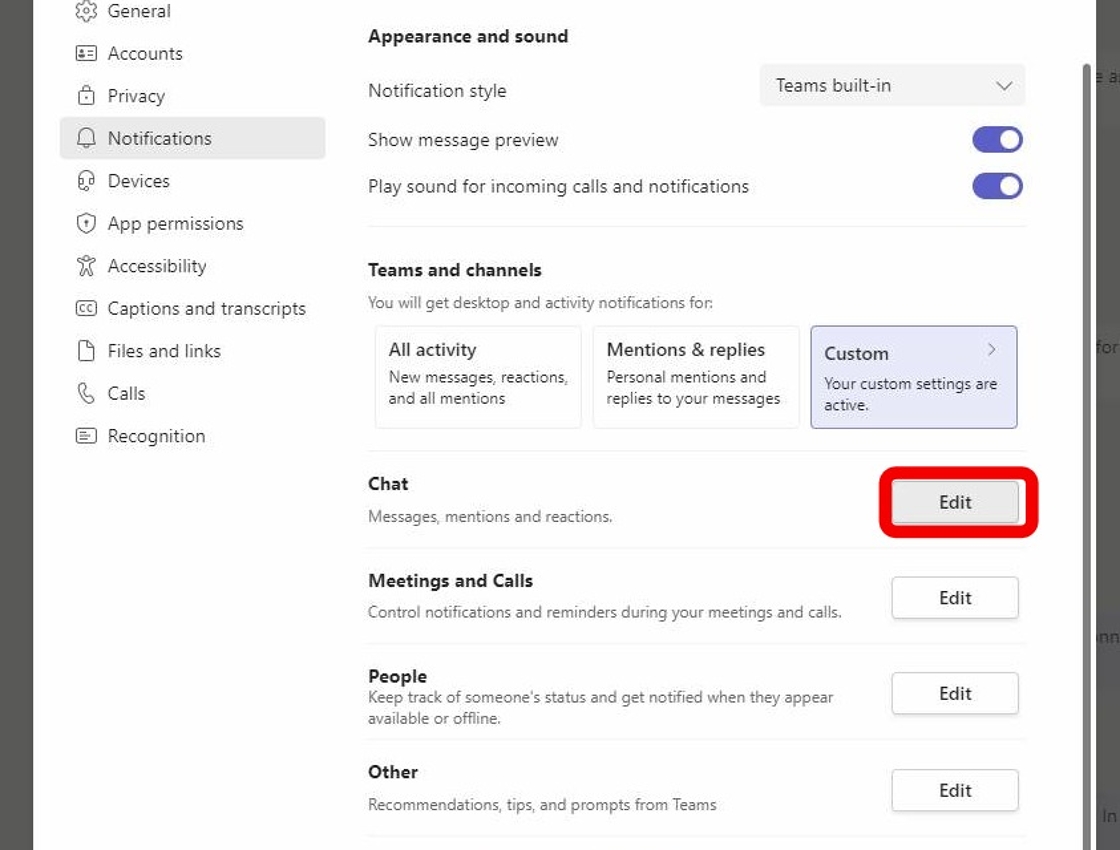Click the Devices headset icon
The width and height of the screenshot is (1120, 850).
tap(86, 181)
